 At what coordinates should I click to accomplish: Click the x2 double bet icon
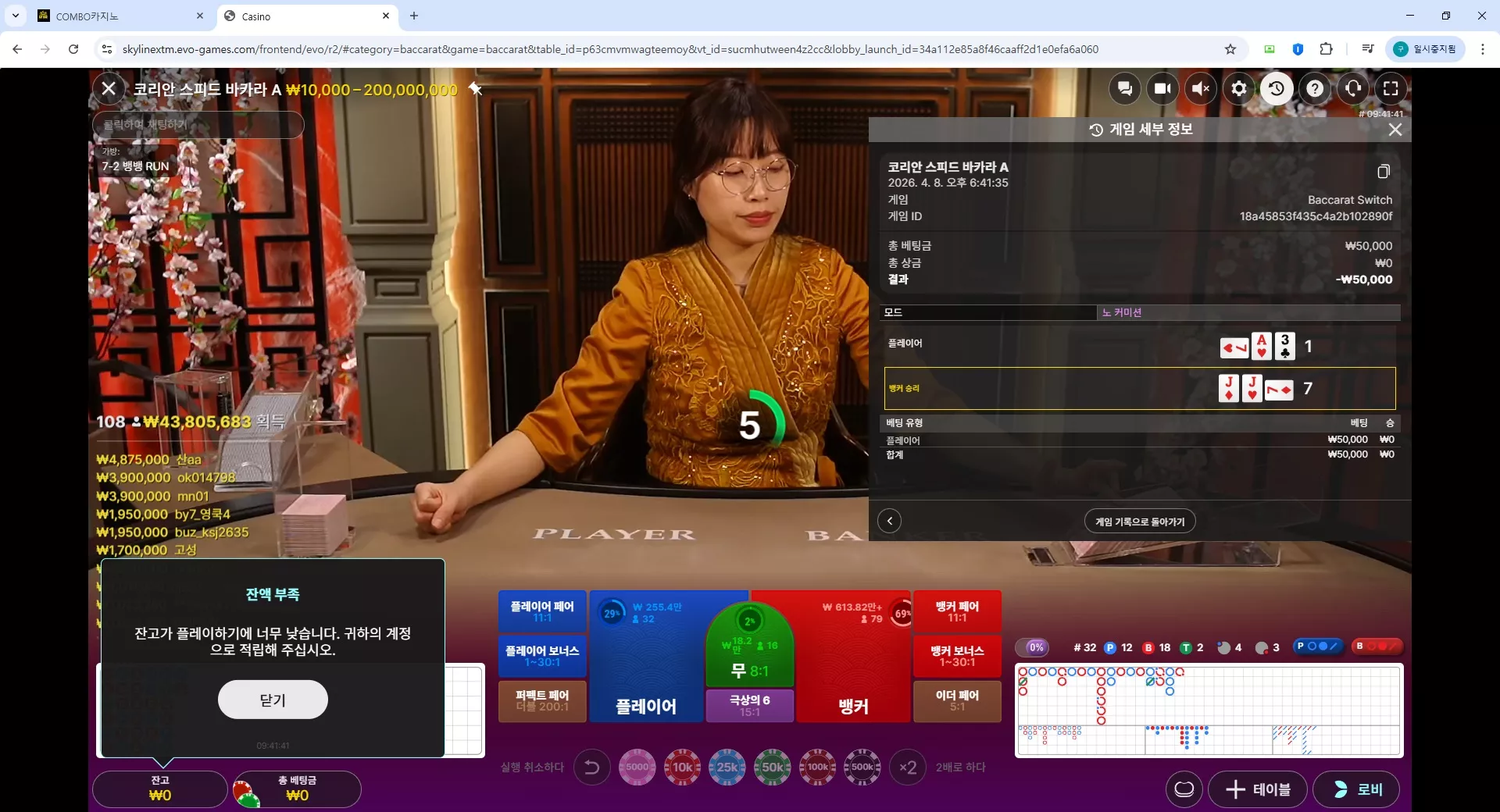tap(907, 767)
